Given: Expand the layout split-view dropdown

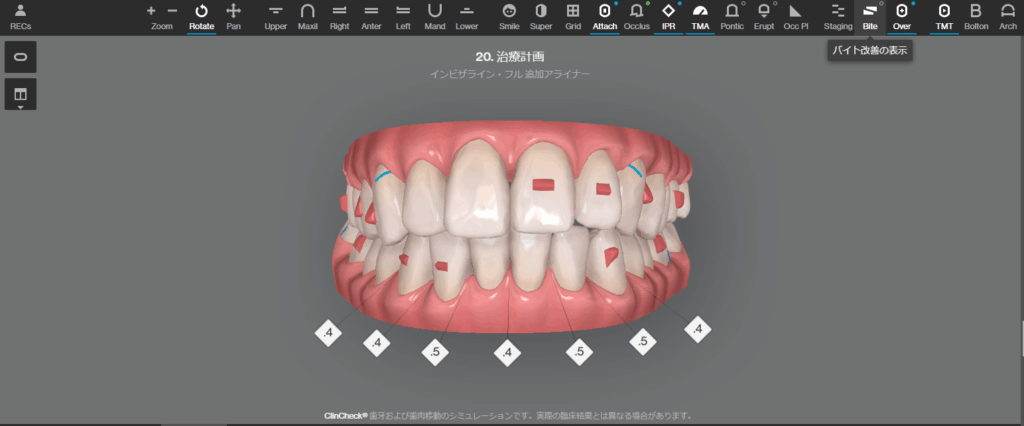Looking at the screenshot, I should click(20, 94).
